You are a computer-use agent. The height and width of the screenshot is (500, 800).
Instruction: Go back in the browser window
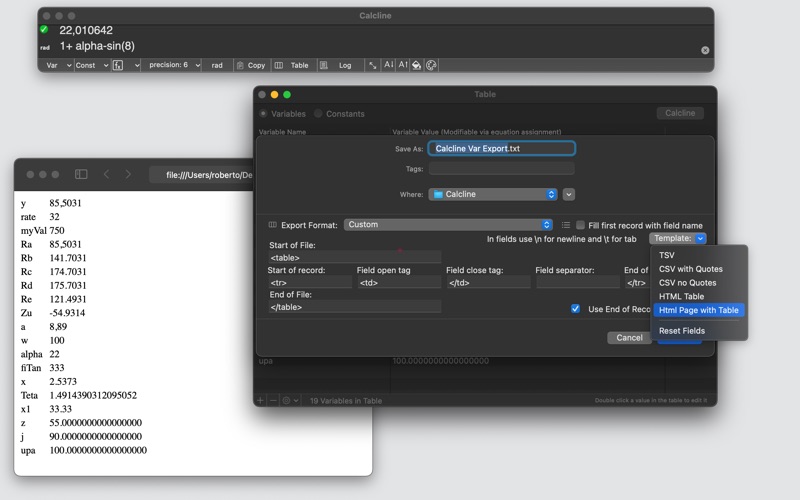[x=106, y=174]
